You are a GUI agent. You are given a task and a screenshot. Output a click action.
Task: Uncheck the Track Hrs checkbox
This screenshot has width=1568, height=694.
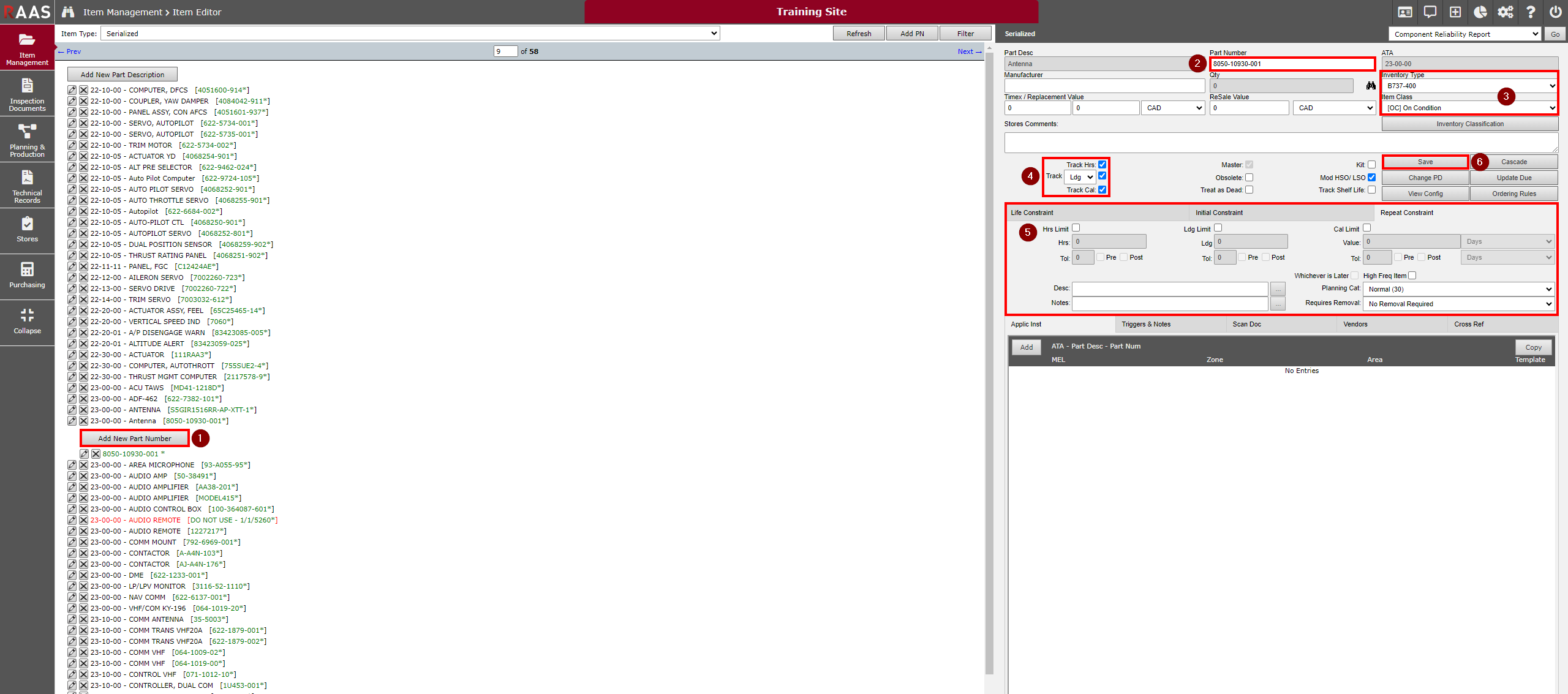tap(1102, 164)
